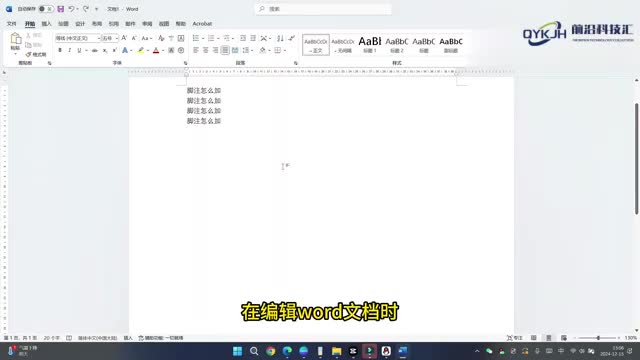Open Chrome from the taskbar
This screenshot has width=640, height=360.
click(270, 351)
